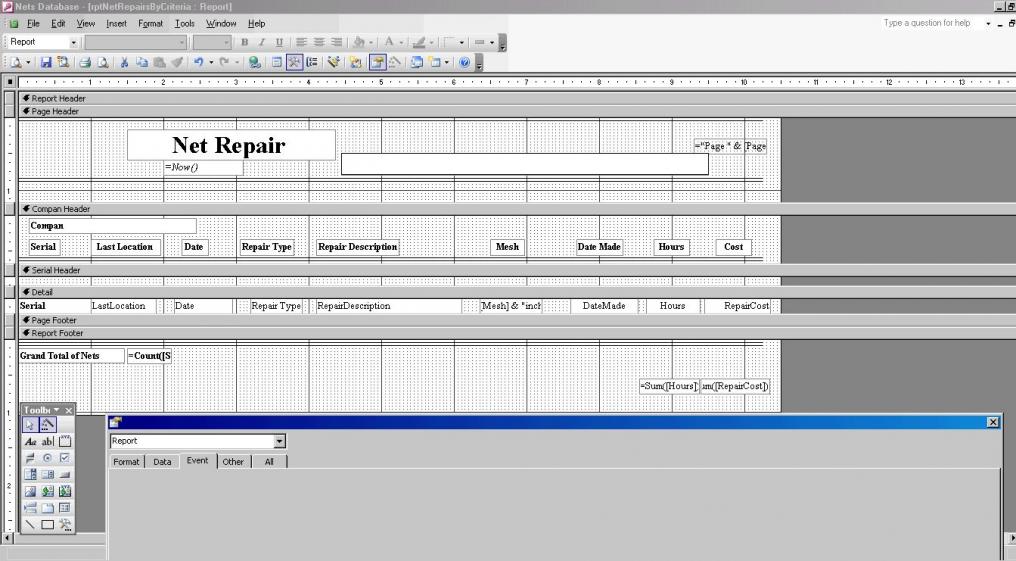
Task: Open the Tools menu
Action: pos(185,23)
